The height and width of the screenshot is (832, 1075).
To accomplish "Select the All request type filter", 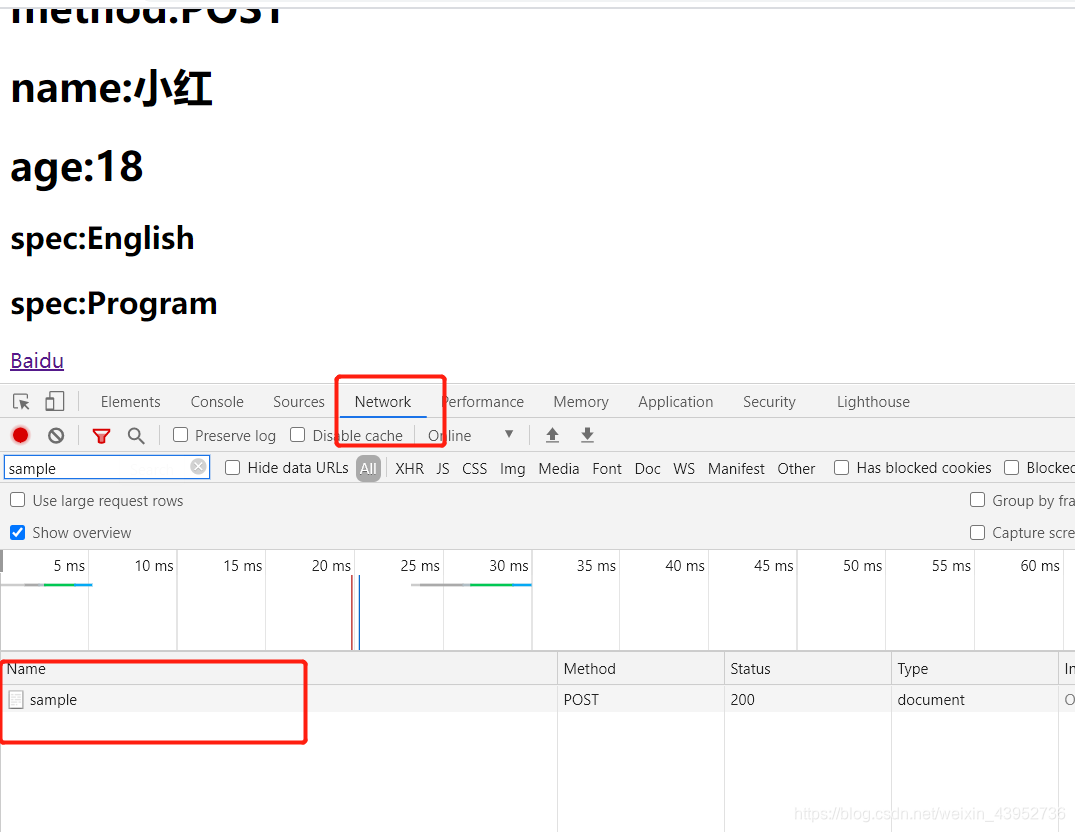I will point(368,469).
